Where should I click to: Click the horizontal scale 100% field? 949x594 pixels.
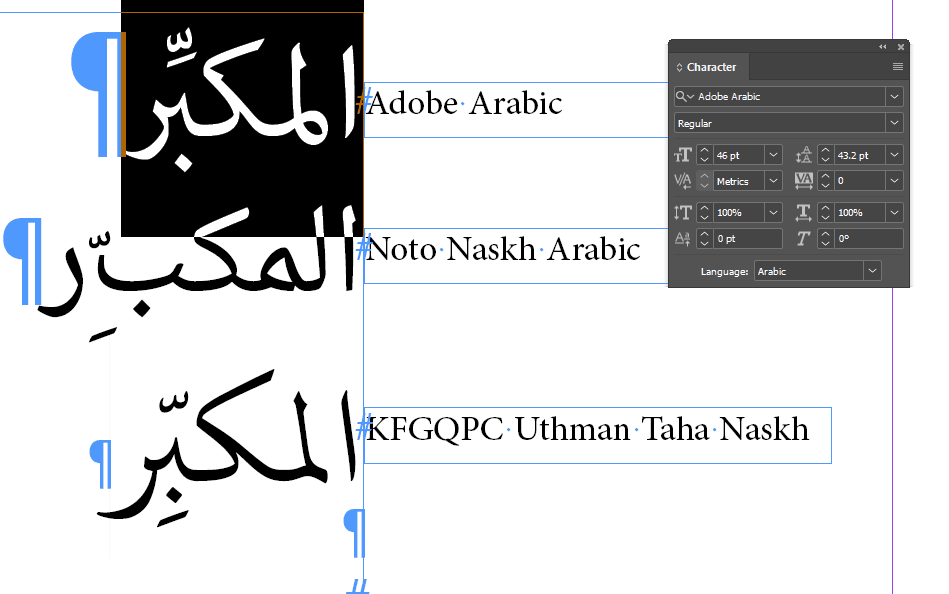coord(859,213)
